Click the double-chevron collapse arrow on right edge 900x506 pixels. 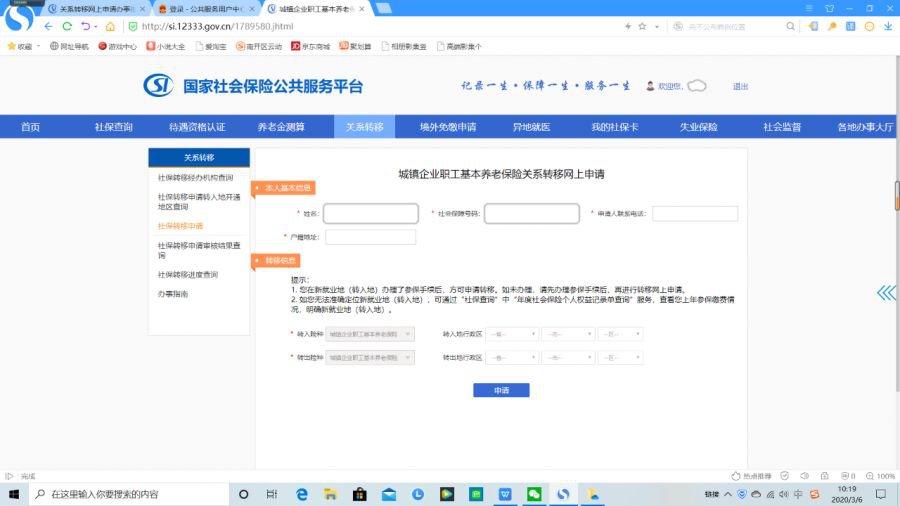tap(886, 293)
